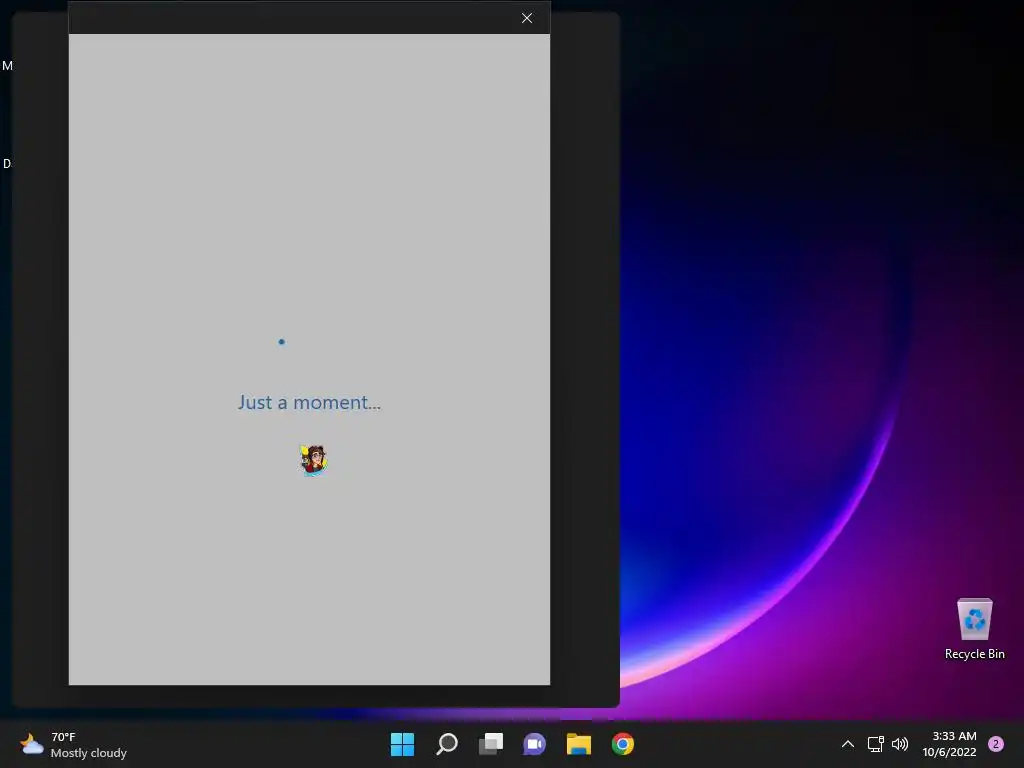
Task: Open Task View from taskbar
Action: (490, 744)
